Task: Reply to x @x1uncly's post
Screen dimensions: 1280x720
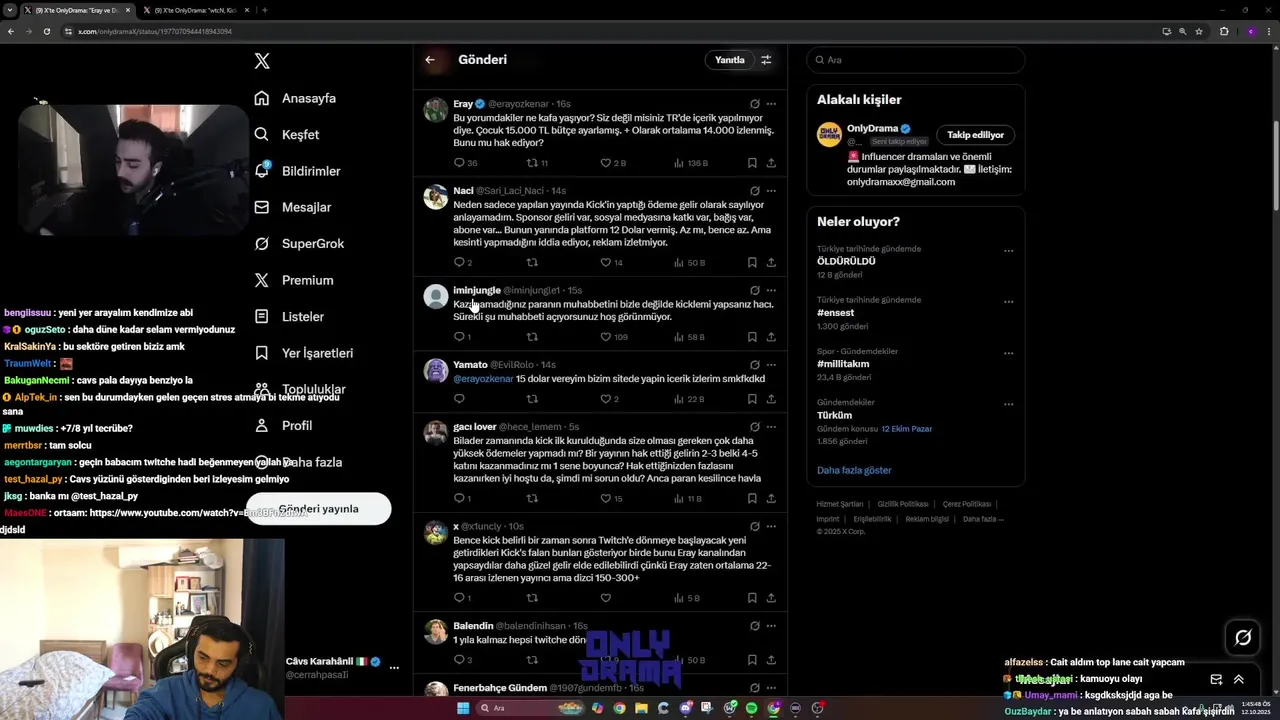Action: click(x=460, y=598)
